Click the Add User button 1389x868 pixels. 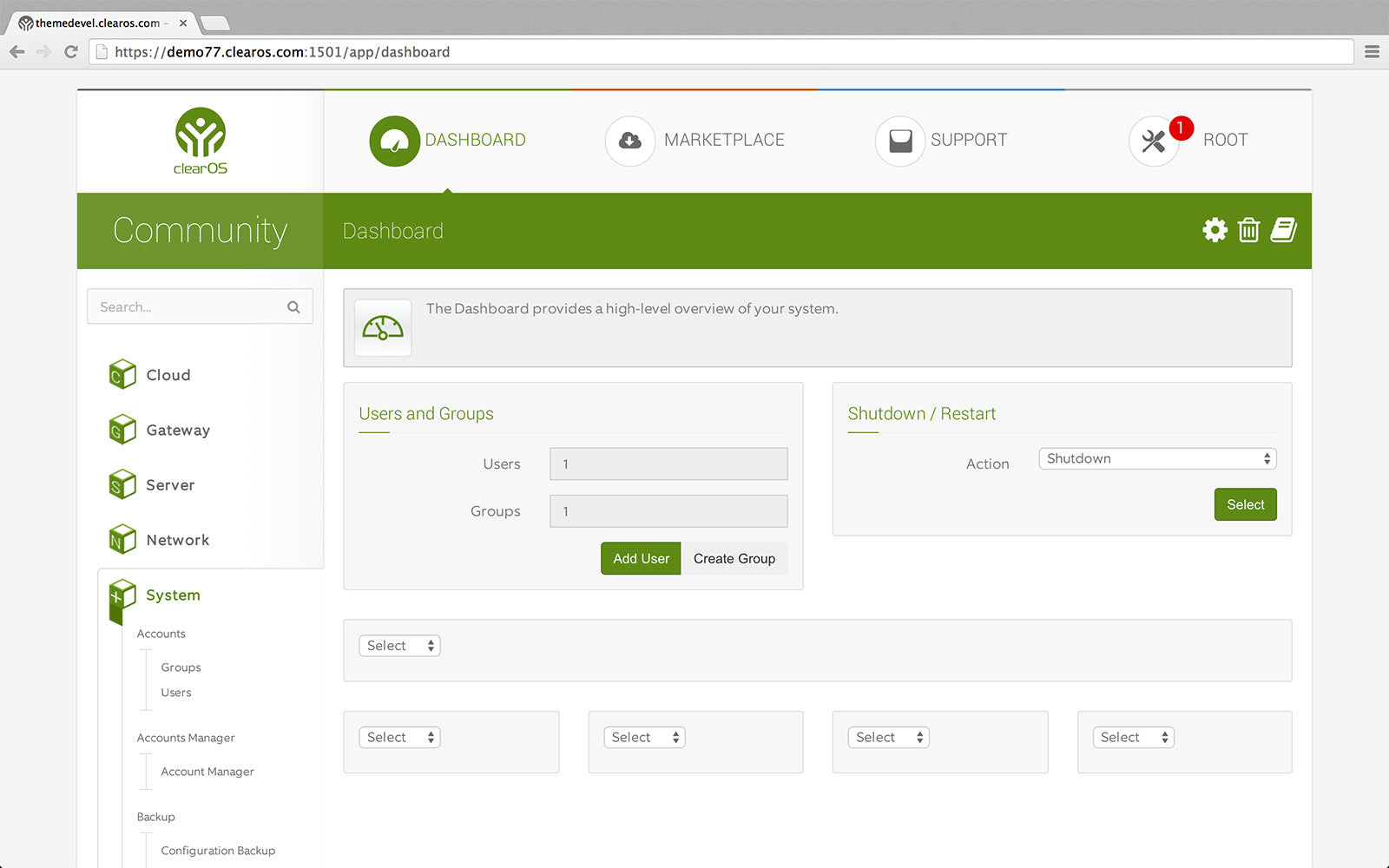pyautogui.click(x=641, y=558)
